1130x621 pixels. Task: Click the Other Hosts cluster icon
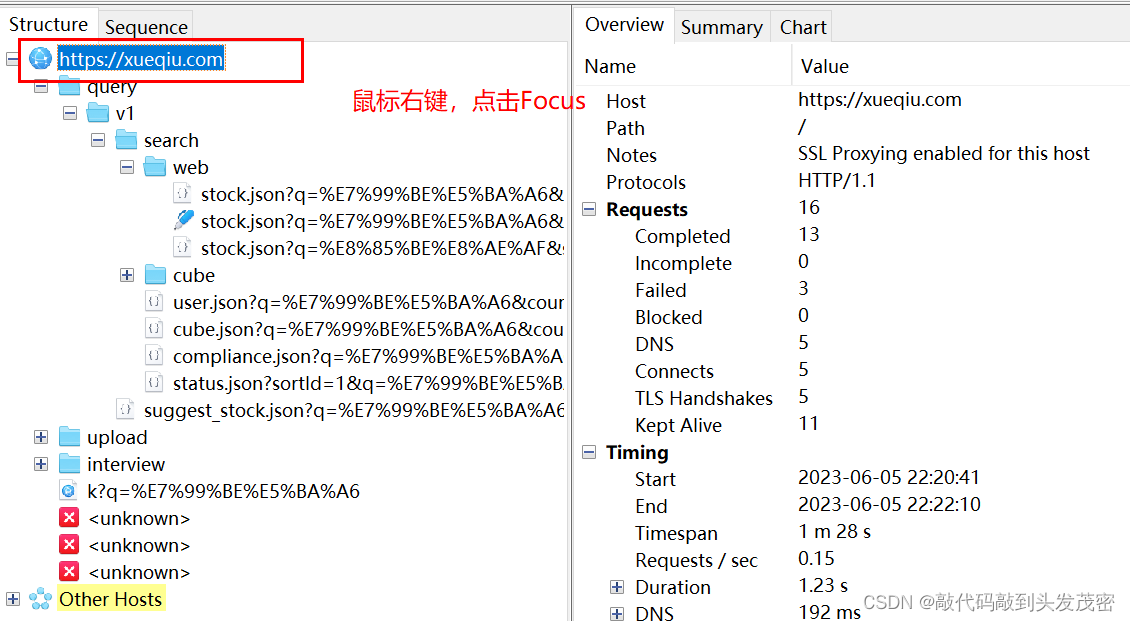(40, 599)
